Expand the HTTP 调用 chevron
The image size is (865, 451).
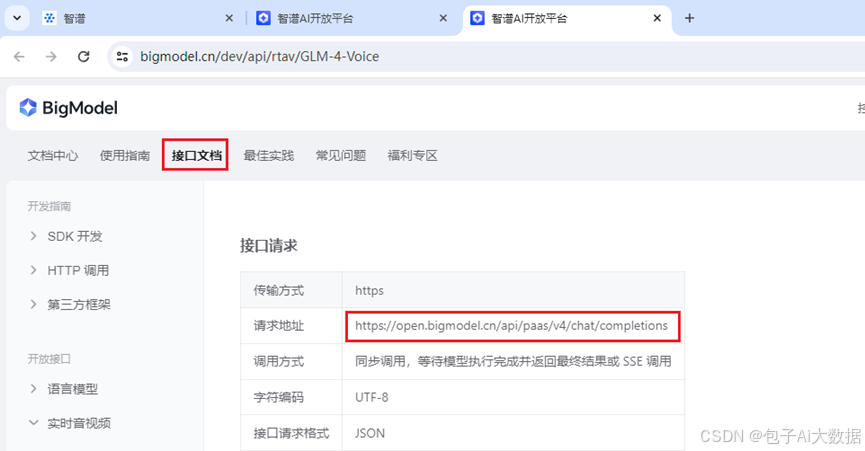pos(33,270)
